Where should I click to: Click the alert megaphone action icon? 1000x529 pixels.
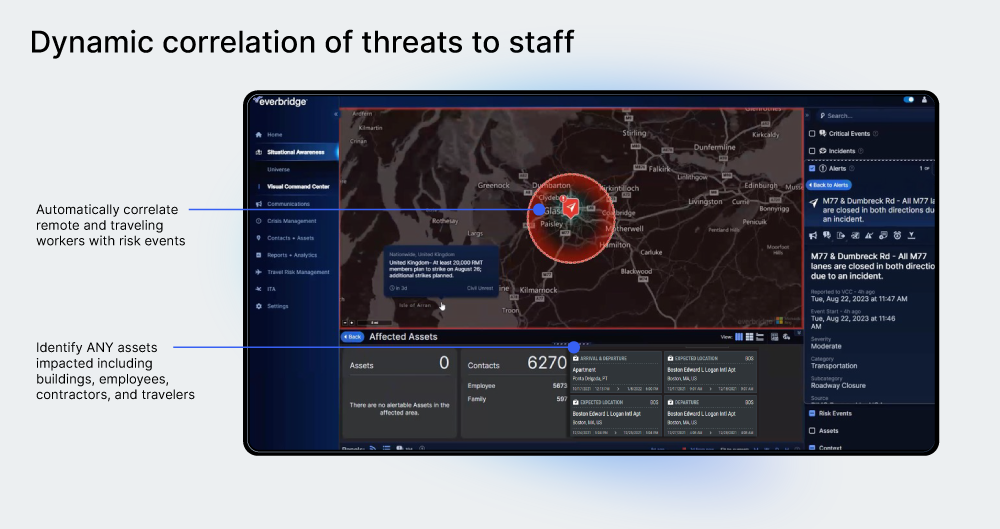pyautogui.click(x=813, y=235)
